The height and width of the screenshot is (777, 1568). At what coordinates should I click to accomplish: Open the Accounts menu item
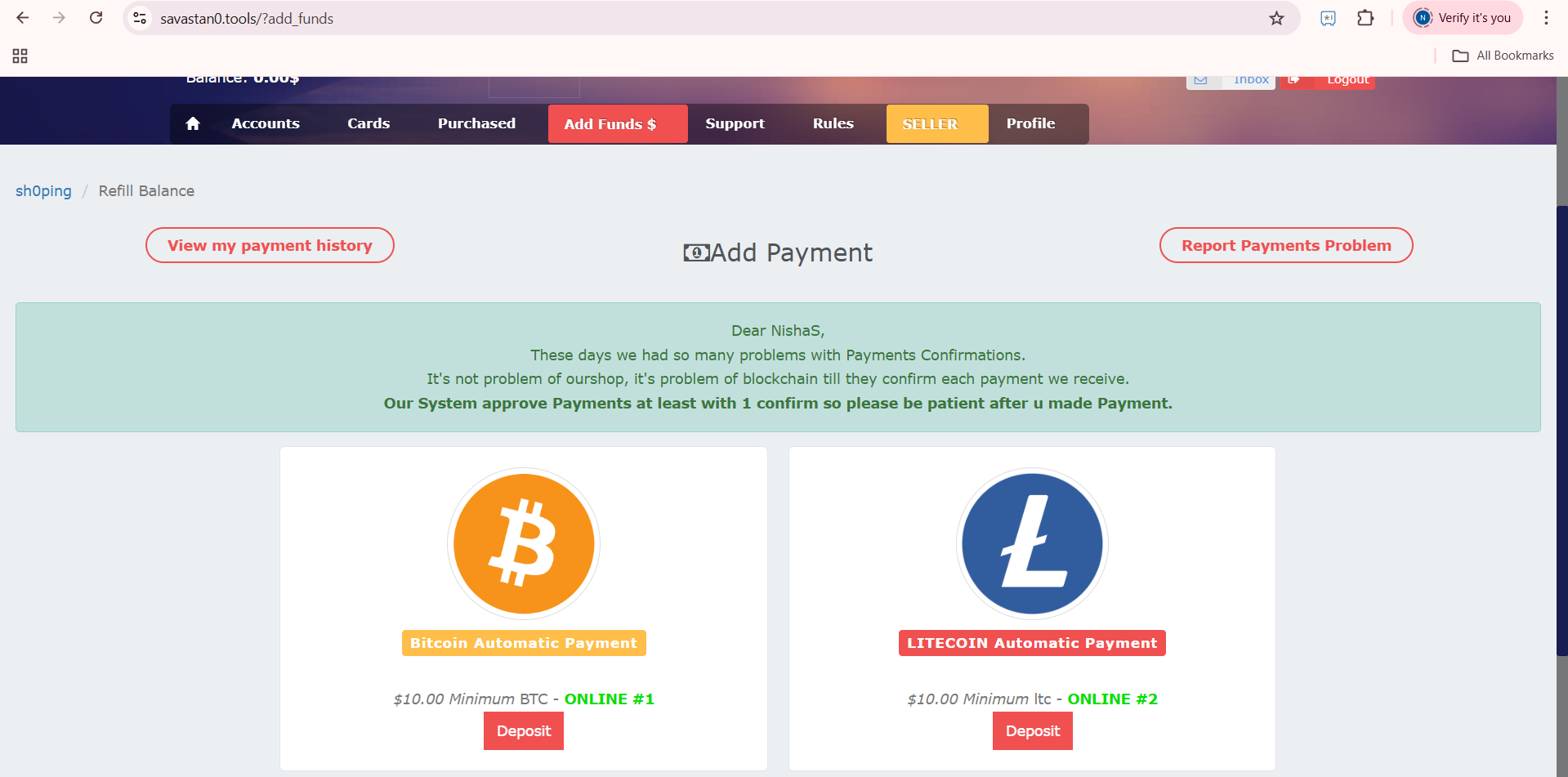pyautogui.click(x=266, y=123)
